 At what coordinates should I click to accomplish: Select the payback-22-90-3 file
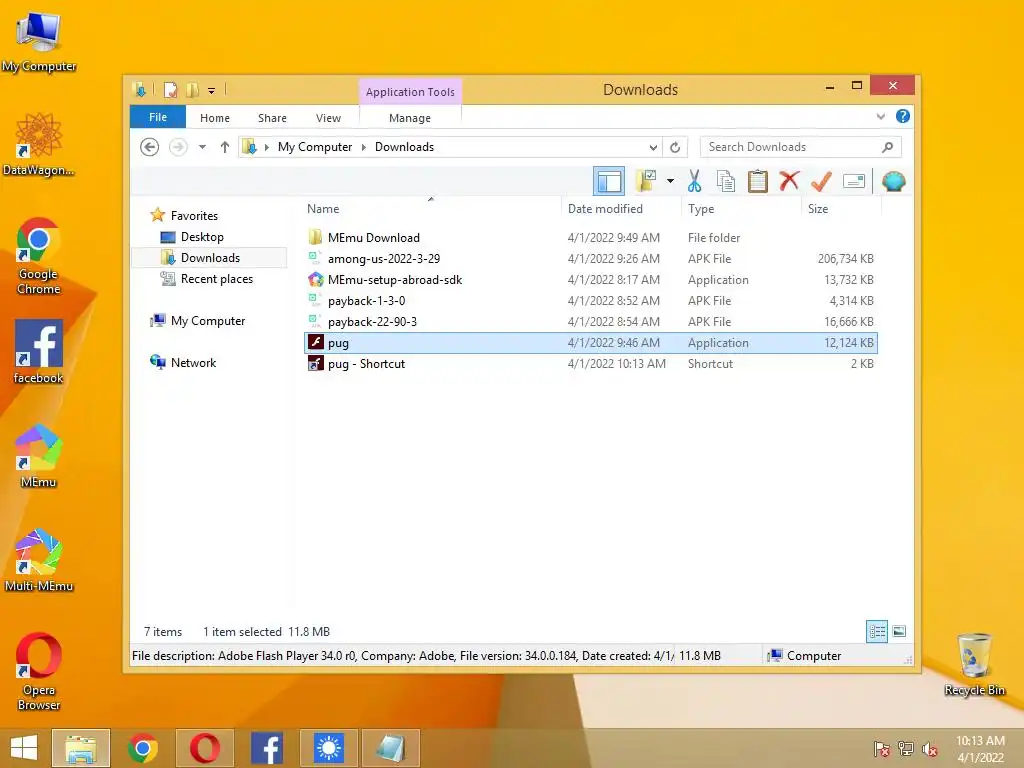click(591, 321)
